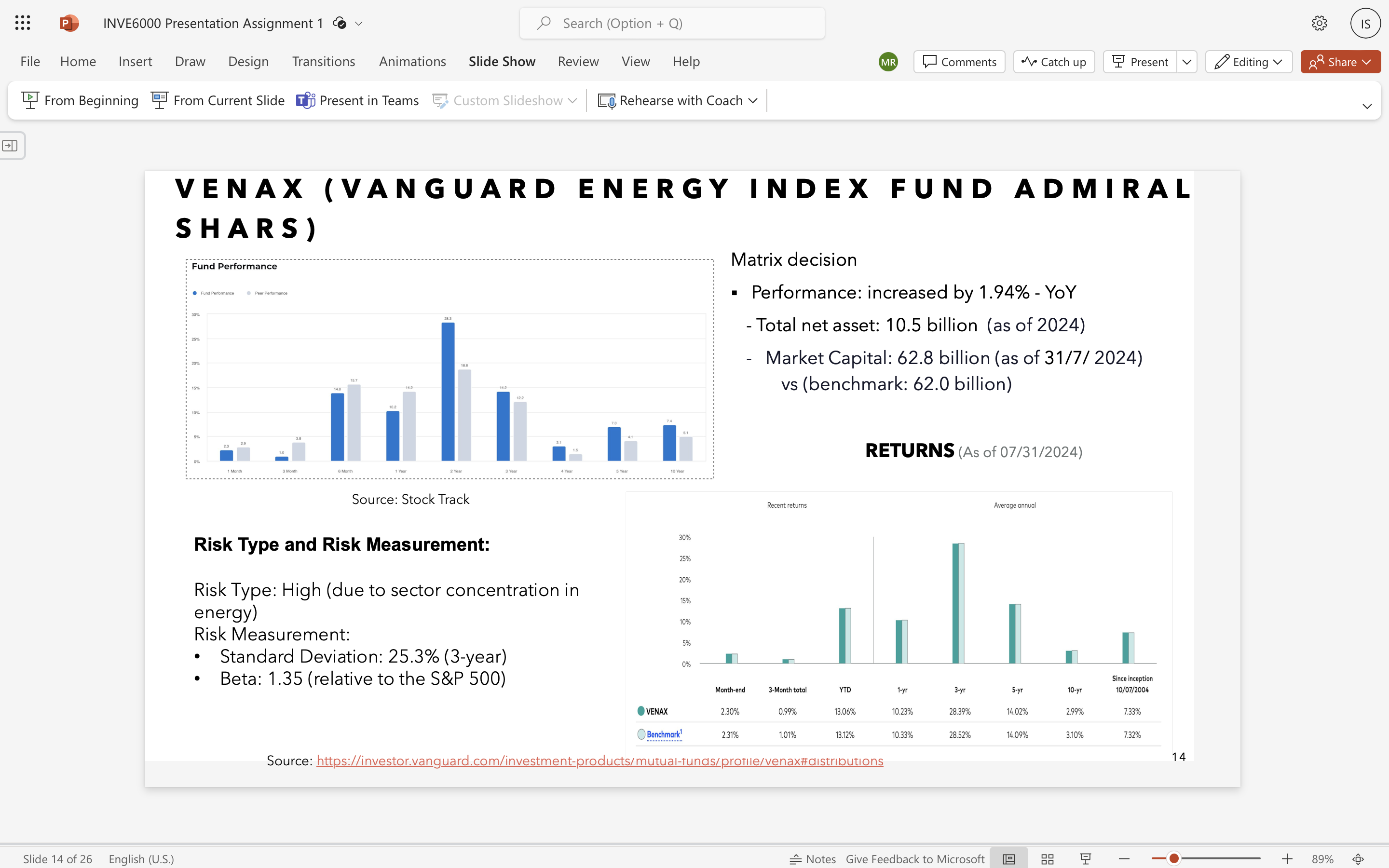Click the Fit slide to window icon

tap(1358, 859)
